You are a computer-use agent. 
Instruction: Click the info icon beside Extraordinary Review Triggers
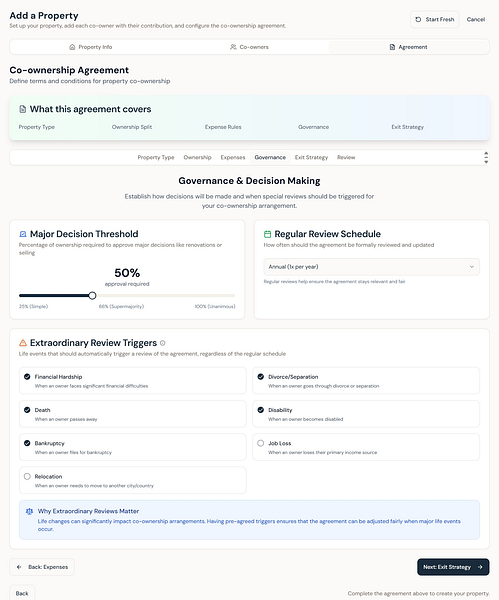point(163,343)
